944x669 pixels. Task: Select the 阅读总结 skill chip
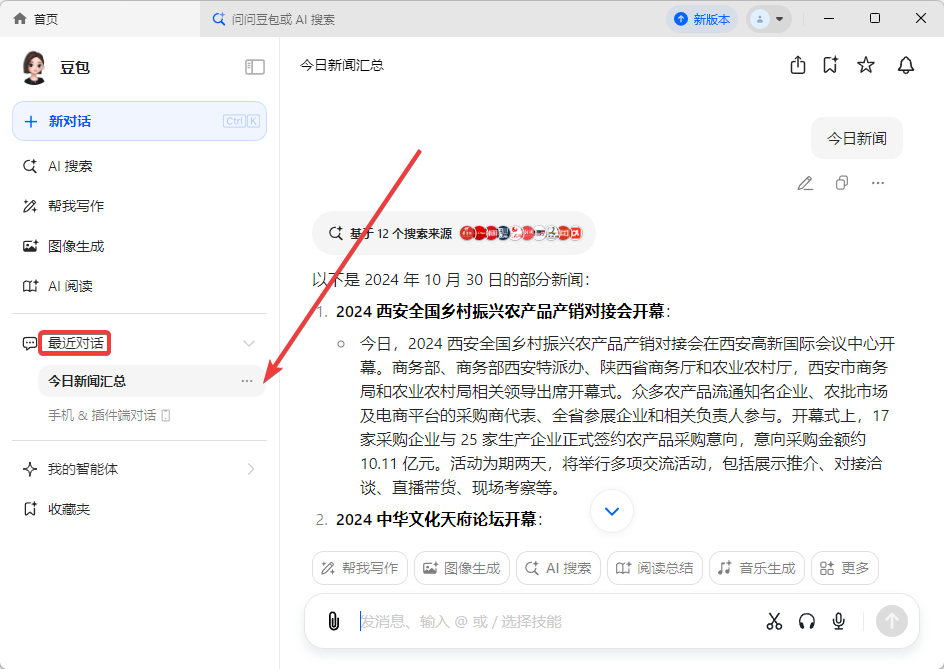[654, 568]
